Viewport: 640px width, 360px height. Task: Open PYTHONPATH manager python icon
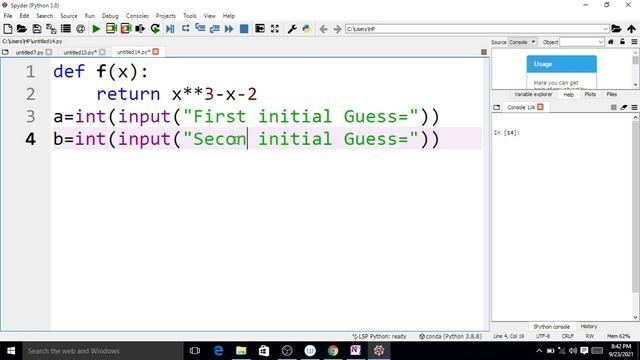click(307, 29)
